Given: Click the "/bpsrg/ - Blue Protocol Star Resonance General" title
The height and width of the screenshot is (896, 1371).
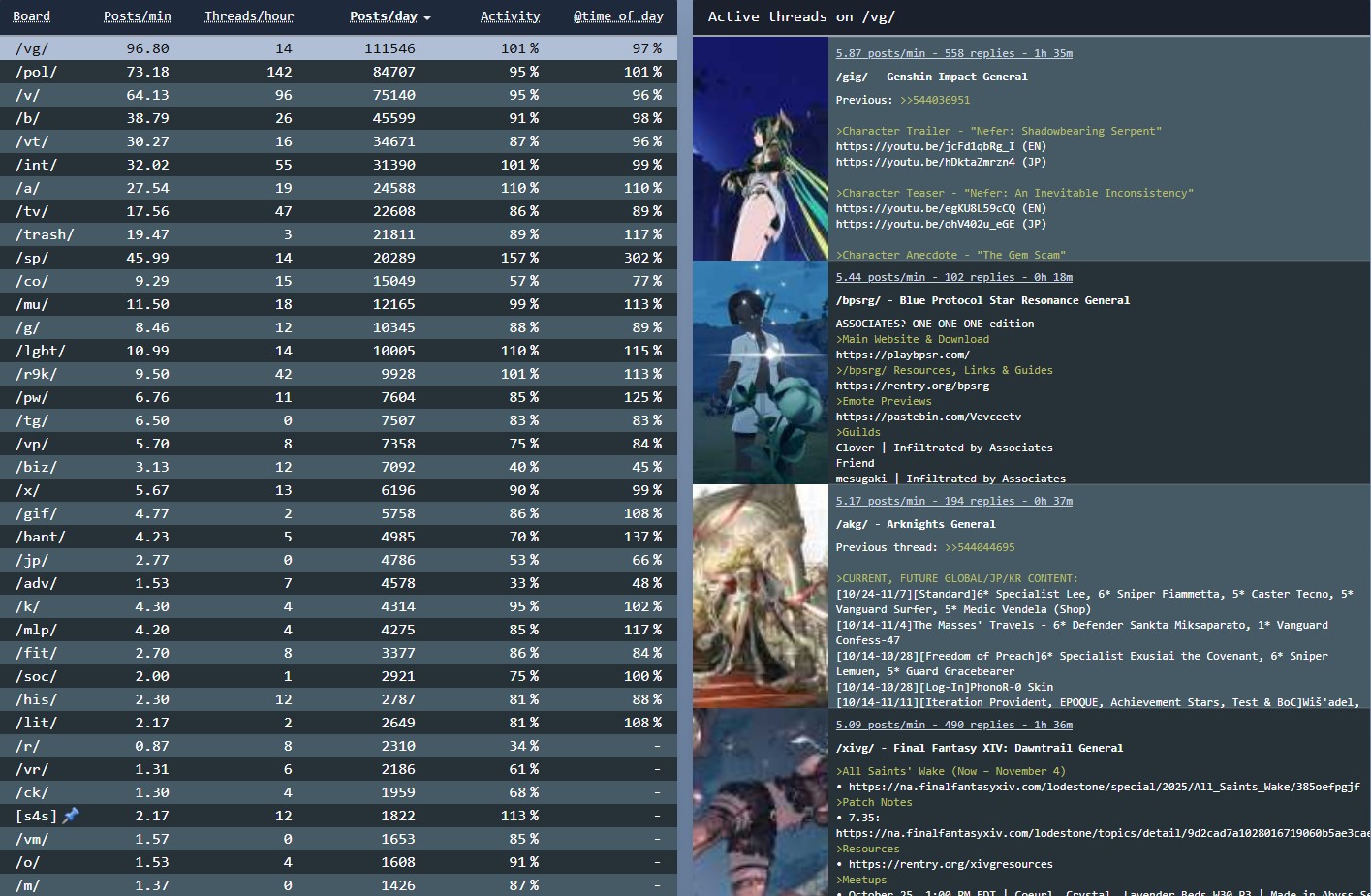Looking at the screenshot, I should pos(982,300).
